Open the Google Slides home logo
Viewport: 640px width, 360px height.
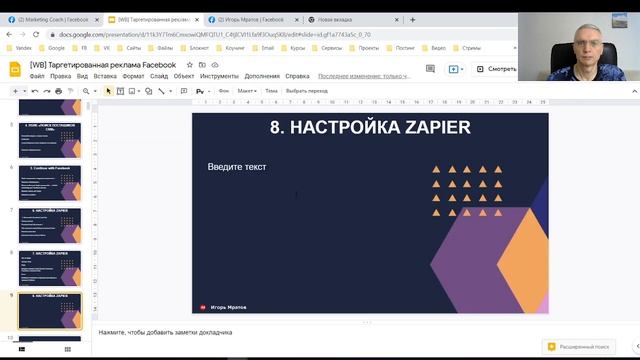coord(15,69)
